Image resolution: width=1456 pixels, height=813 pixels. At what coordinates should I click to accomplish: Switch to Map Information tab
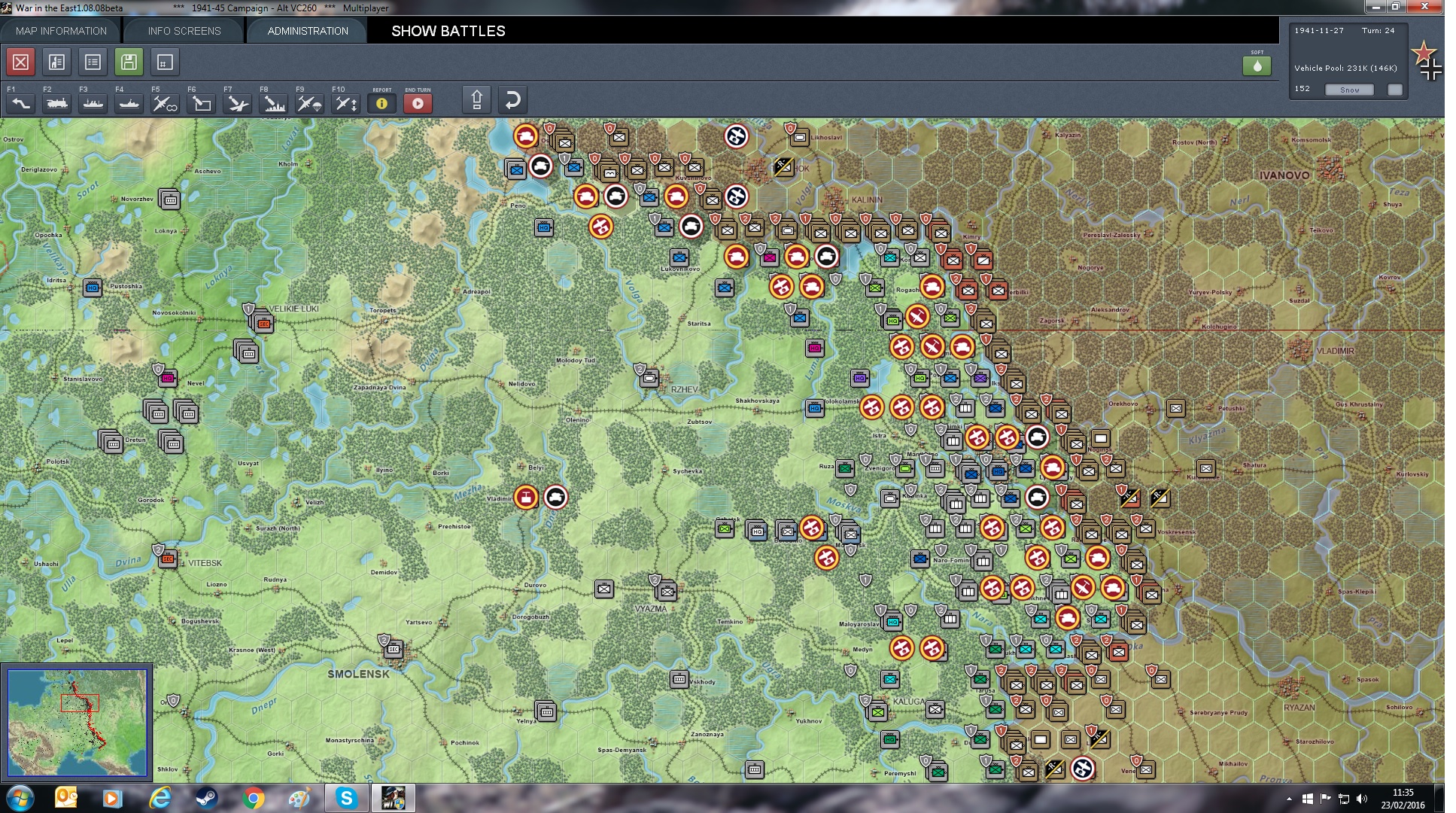(61, 31)
